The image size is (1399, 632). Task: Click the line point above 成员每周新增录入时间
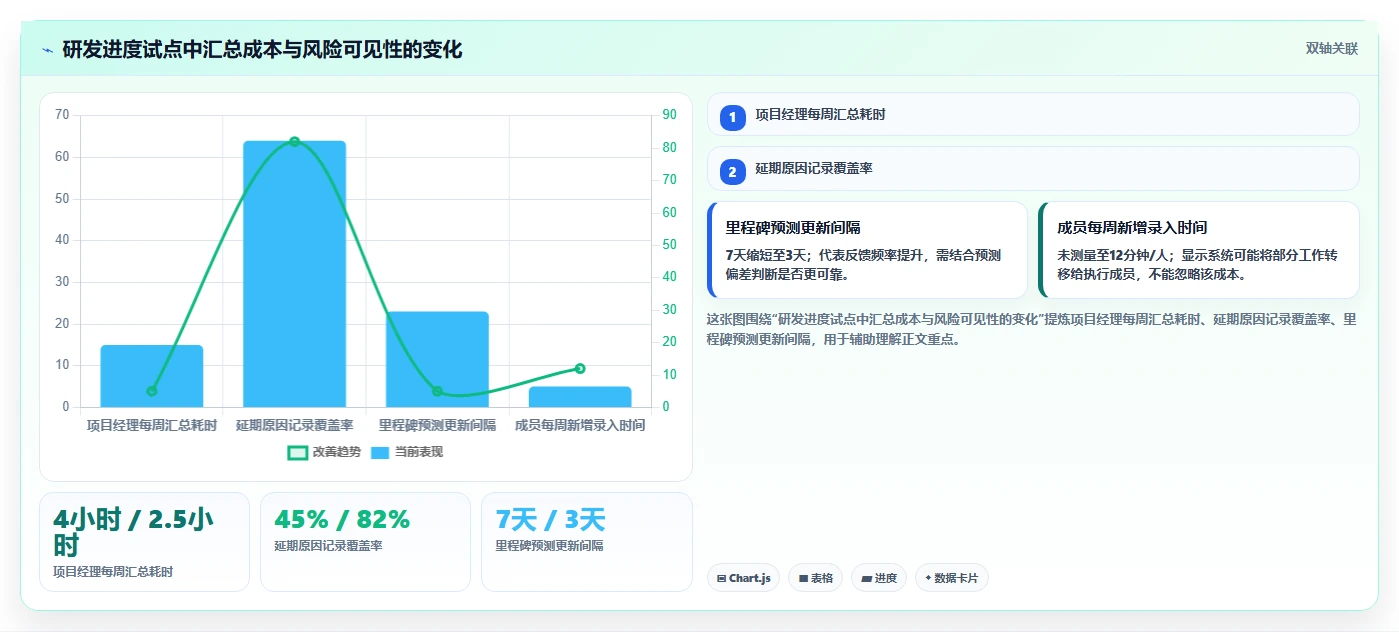point(580,369)
